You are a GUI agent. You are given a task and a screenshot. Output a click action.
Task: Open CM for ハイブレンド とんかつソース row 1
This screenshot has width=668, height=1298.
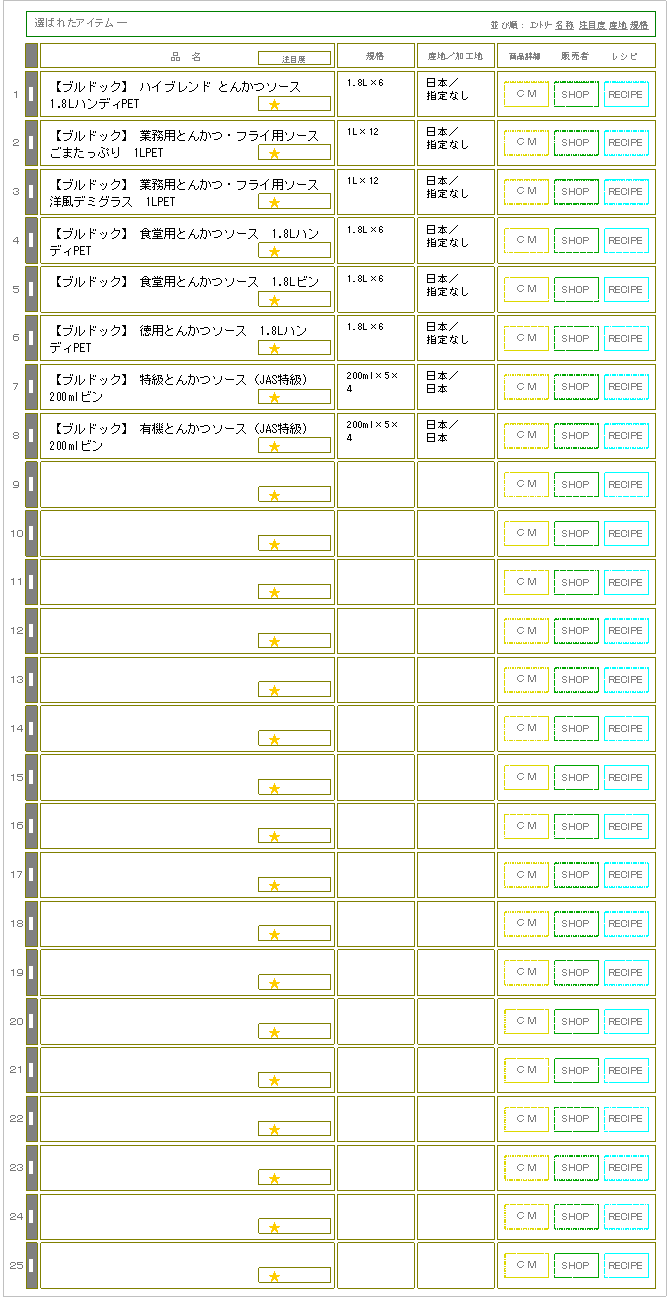click(x=526, y=94)
